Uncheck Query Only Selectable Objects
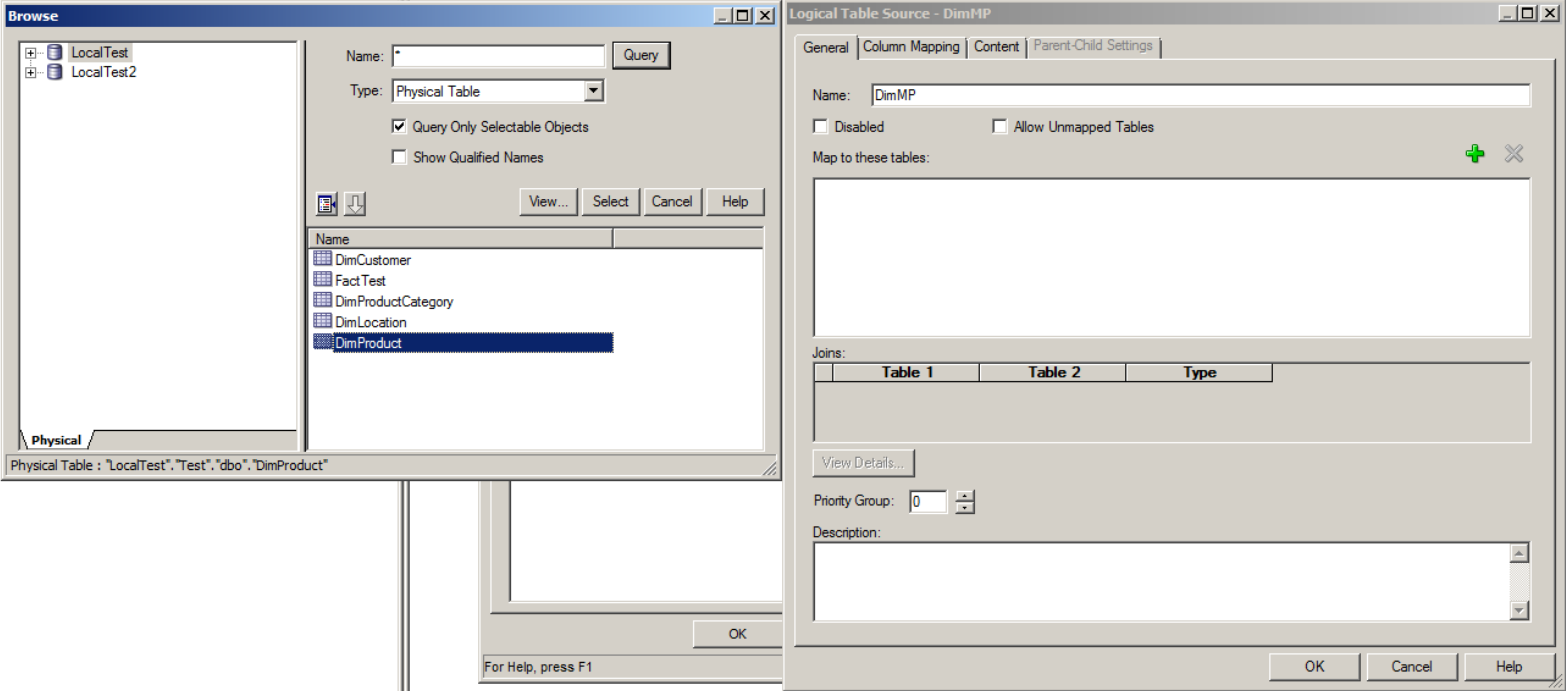 (400, 127)
